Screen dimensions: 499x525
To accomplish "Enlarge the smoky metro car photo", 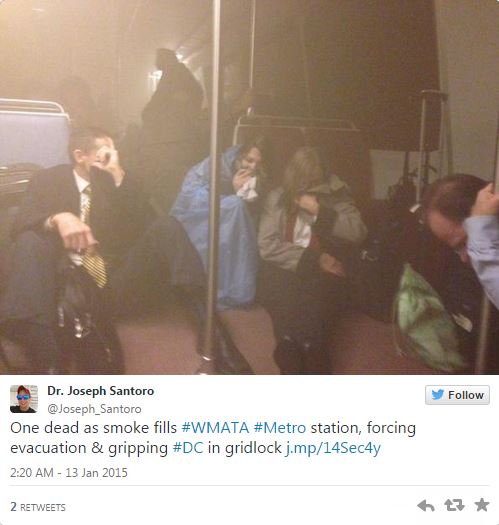I will 250,187.
